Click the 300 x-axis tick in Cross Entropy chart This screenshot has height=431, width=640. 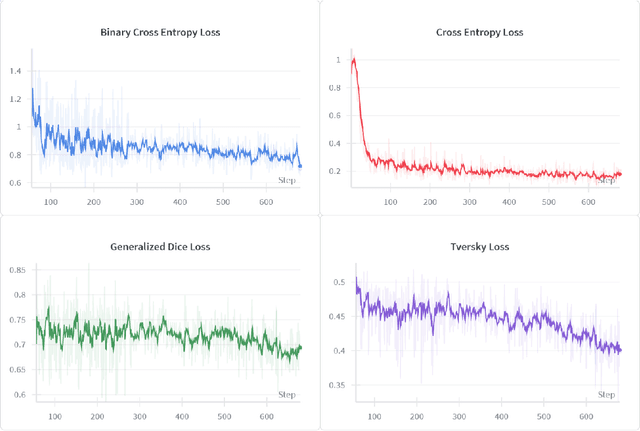(x=469, y=202)
